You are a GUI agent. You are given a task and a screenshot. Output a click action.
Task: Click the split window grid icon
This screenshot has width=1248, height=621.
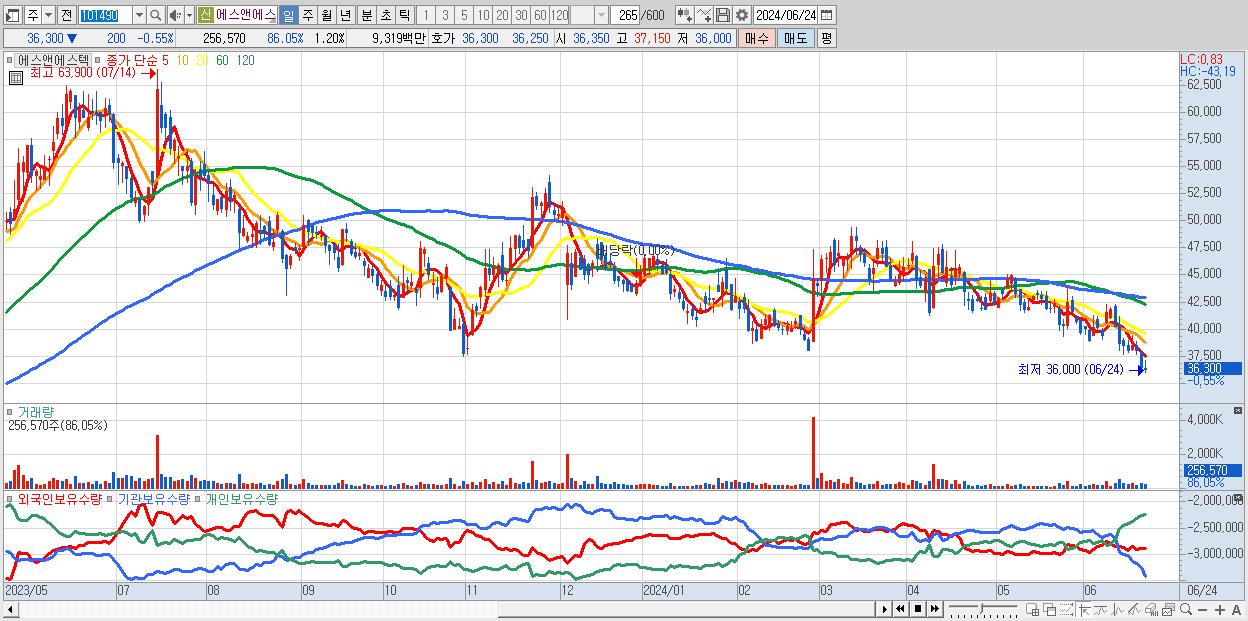click(1032, 609)
